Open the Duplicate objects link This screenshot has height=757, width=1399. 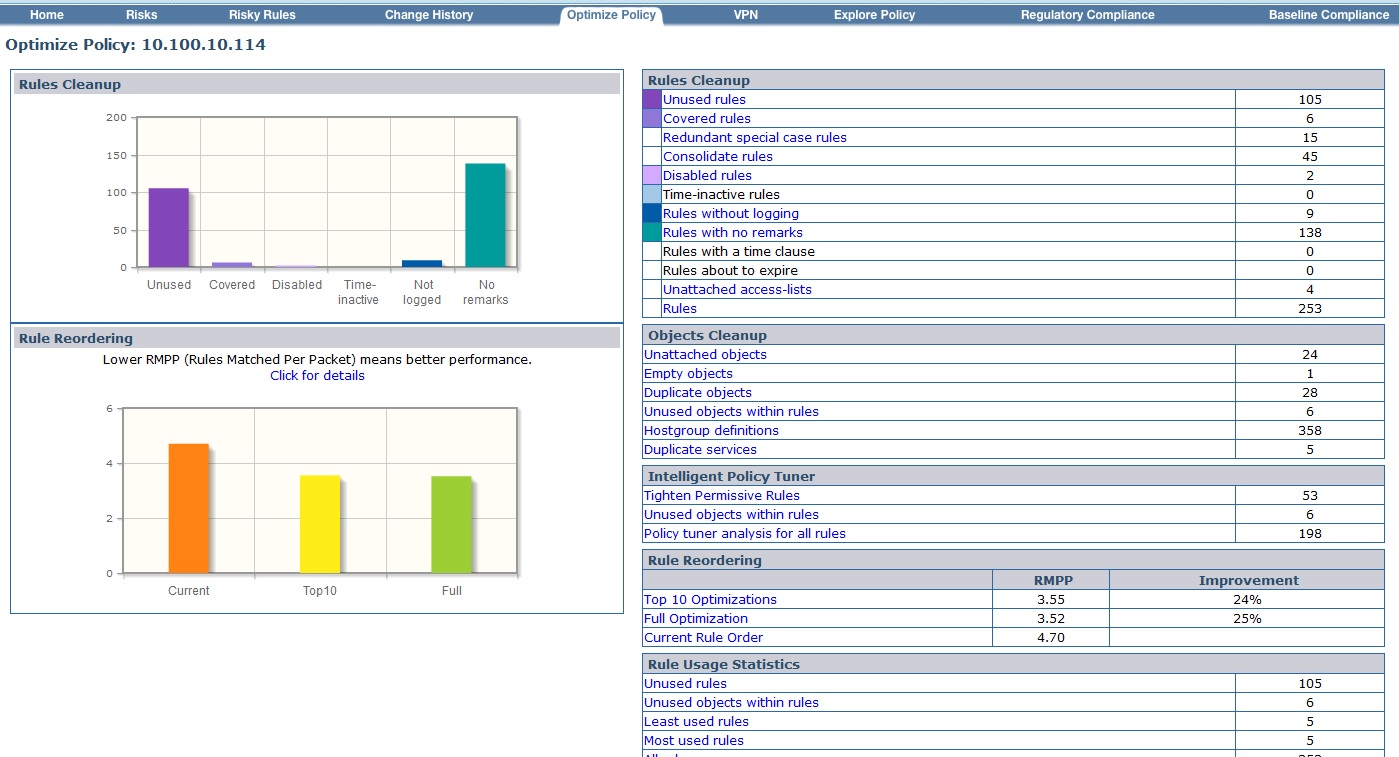697,392
